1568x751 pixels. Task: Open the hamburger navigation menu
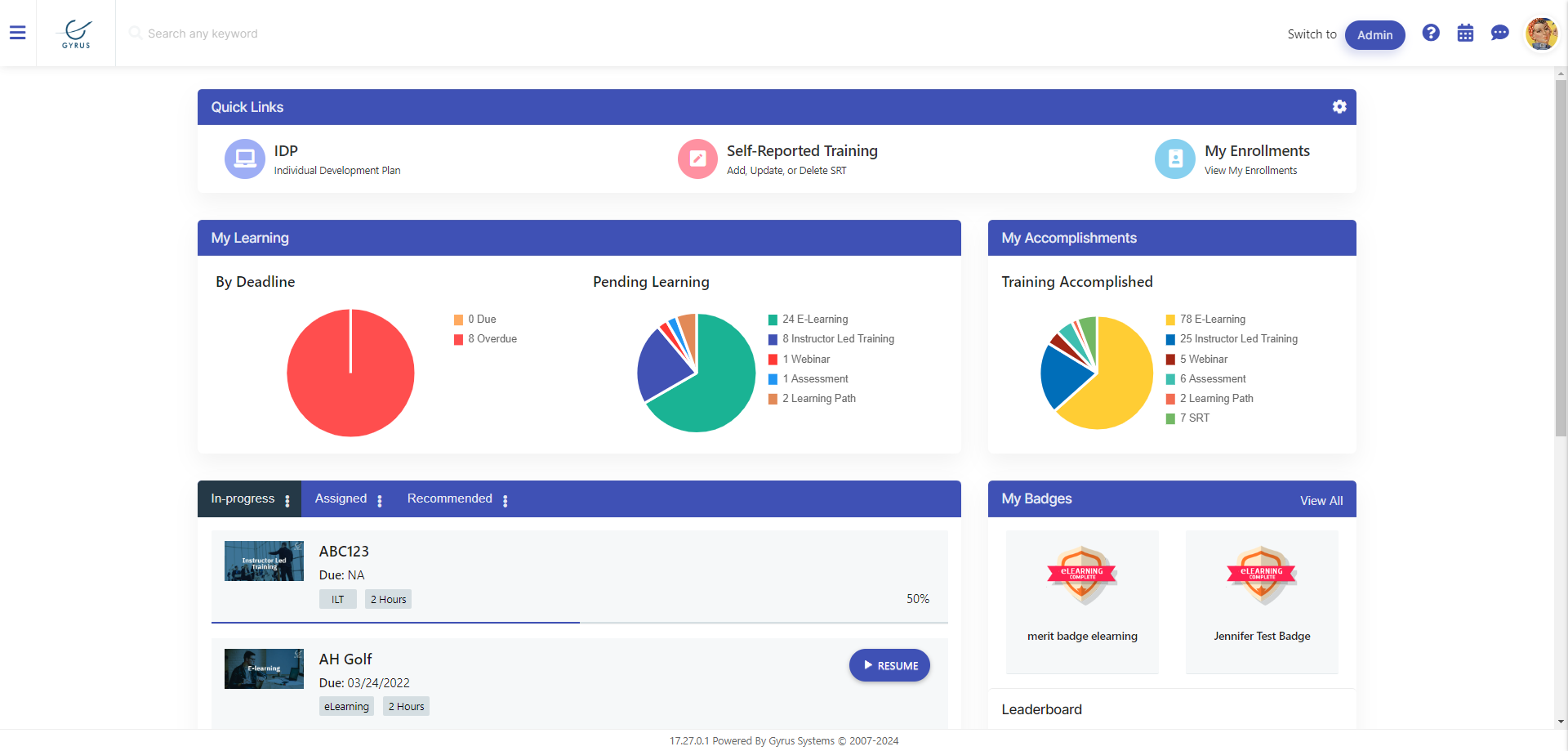[x=17, y=33]
